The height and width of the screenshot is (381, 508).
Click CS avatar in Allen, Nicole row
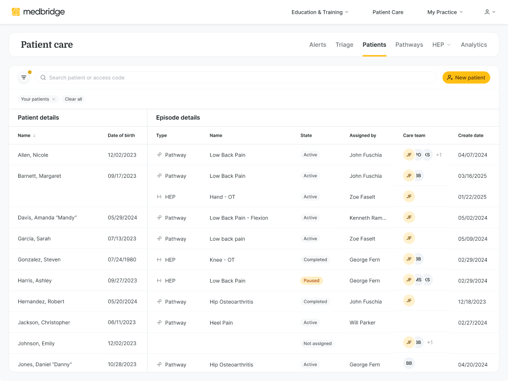tap(427, 155)
